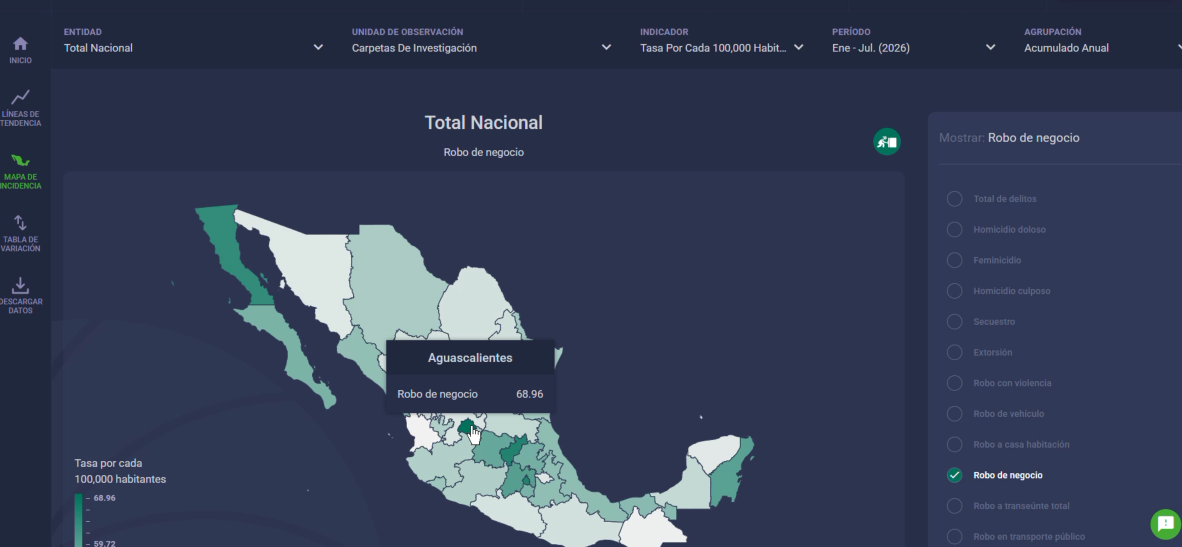
Task: Open the green chat feedback icon
Action: tap(1165, 524)
